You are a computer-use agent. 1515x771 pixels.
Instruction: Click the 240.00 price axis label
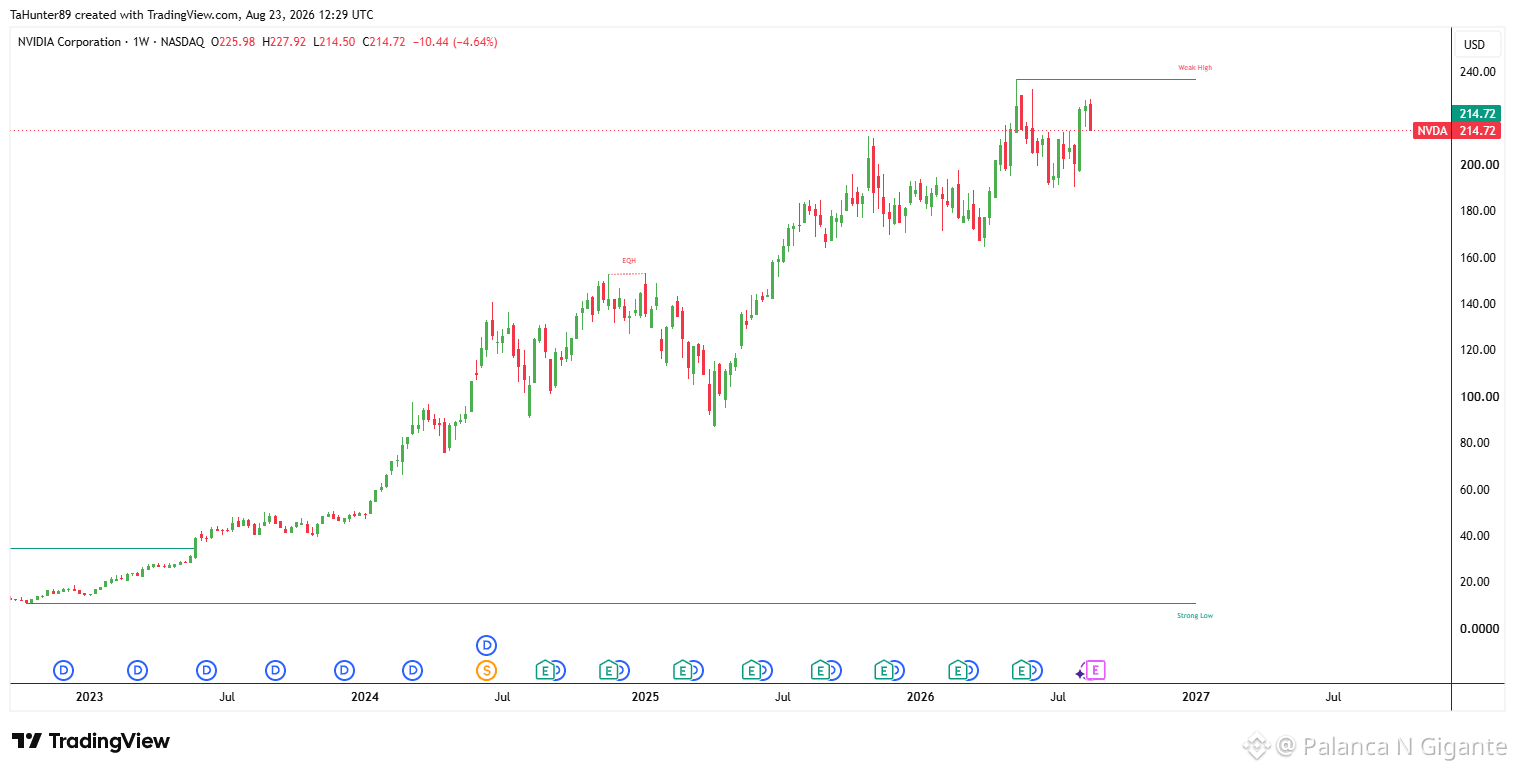pyautogui.click(x=1477, y=72)
